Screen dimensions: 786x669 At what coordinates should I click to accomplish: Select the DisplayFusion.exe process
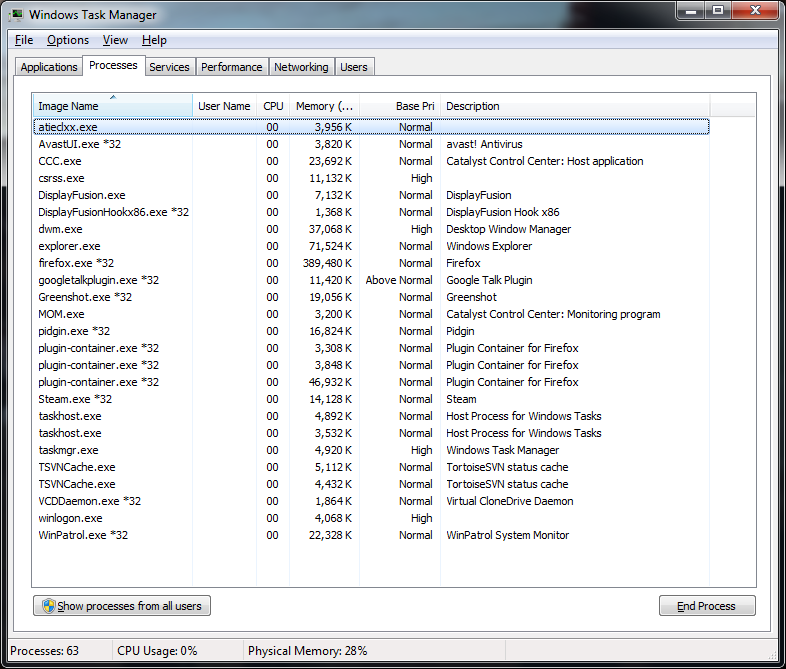click(x=371, y=195)
